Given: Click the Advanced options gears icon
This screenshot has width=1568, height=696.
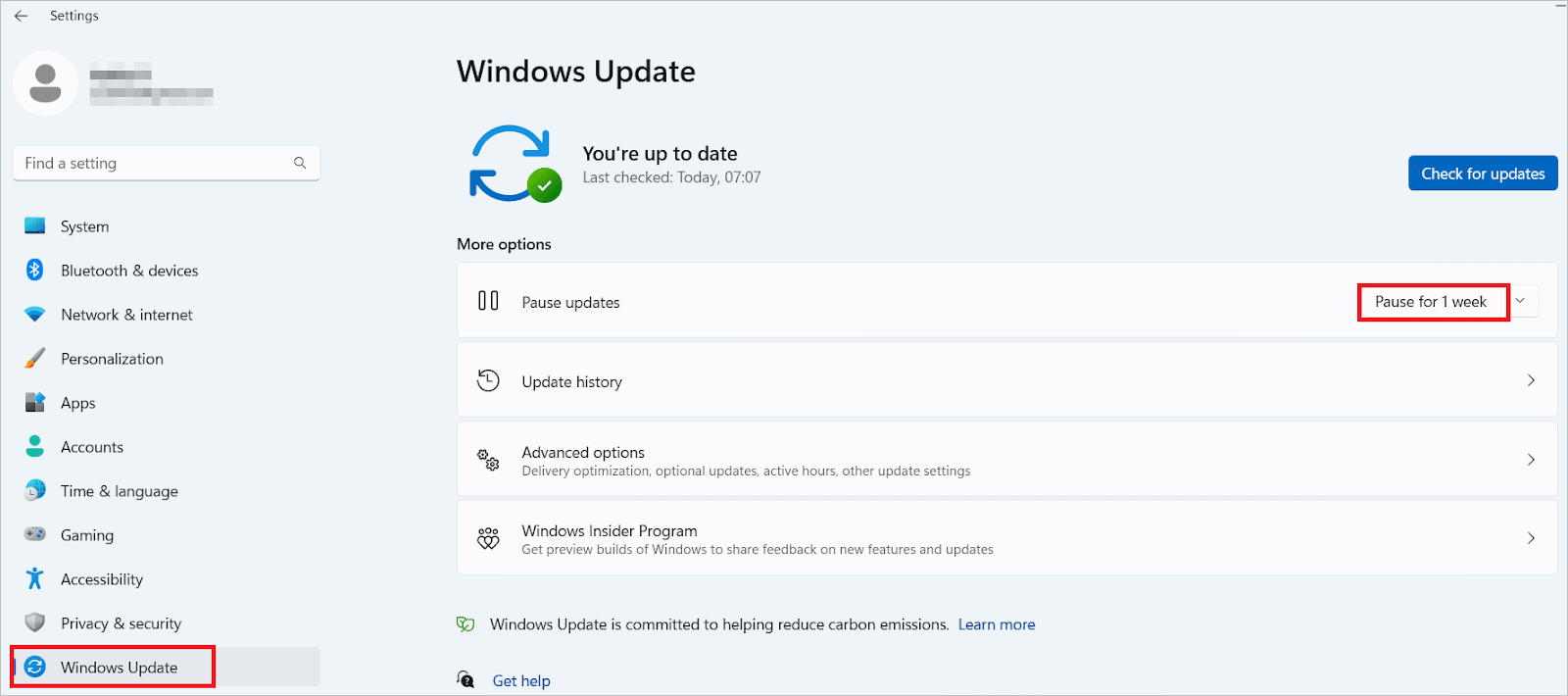Looking at the screenshot, I should pos(488,459).
